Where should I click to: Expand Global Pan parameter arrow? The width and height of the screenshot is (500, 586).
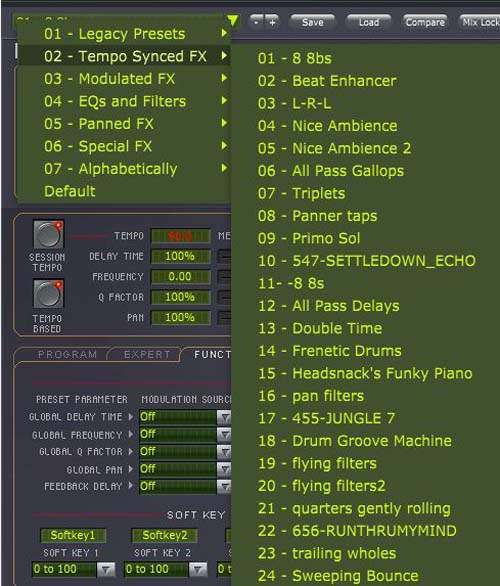point(131,469)
